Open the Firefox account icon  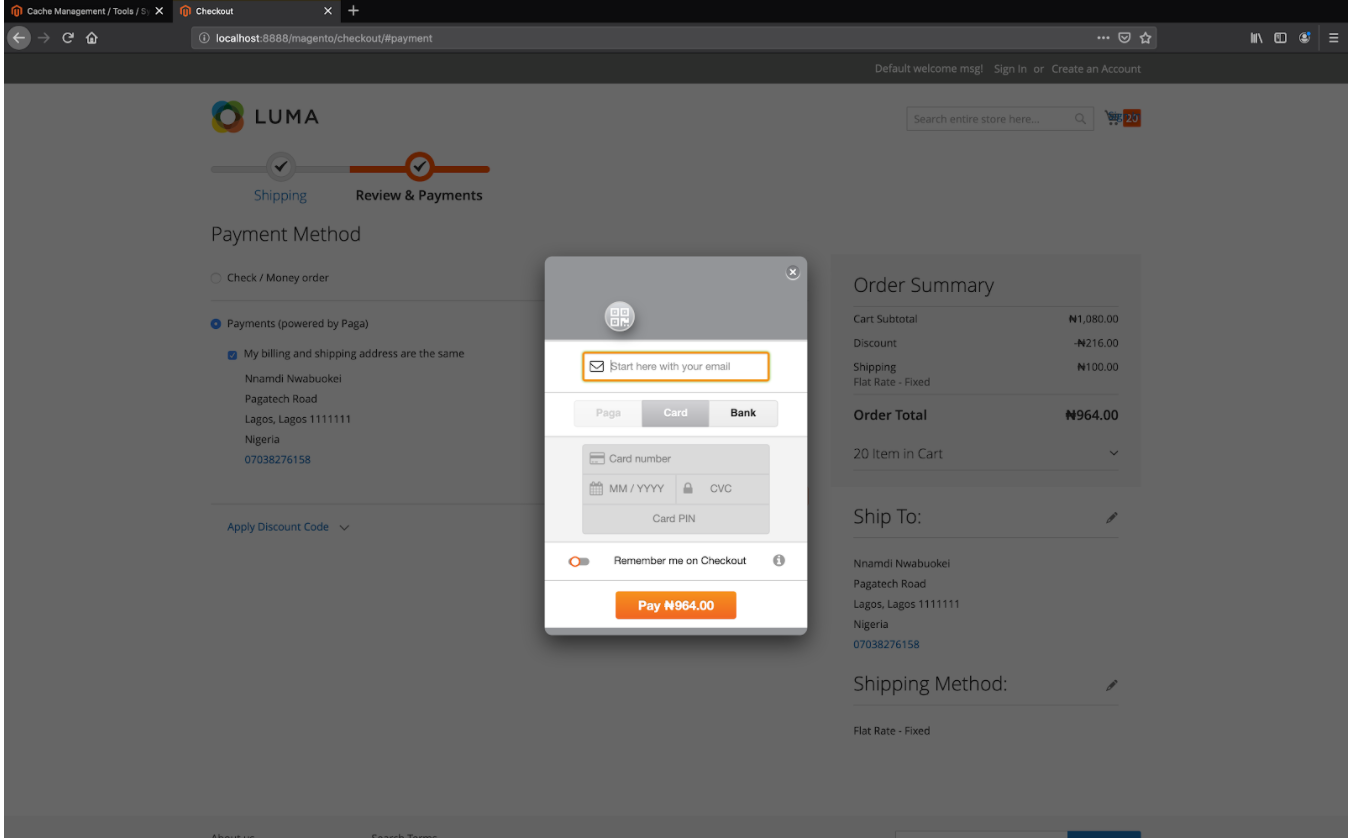pyautogui.click(x=1305, y=38)
